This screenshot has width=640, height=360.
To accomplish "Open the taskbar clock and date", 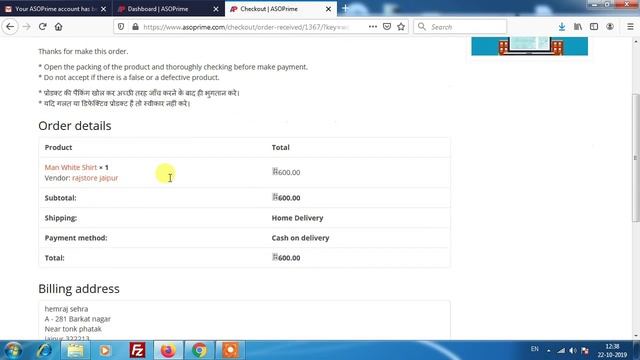I will 612,351.
